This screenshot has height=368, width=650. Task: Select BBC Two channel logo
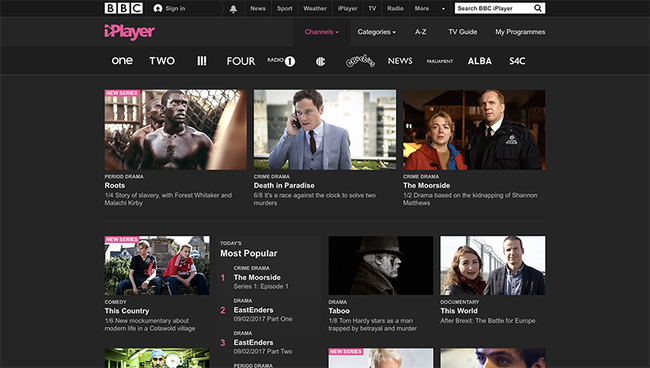(162, 61)
